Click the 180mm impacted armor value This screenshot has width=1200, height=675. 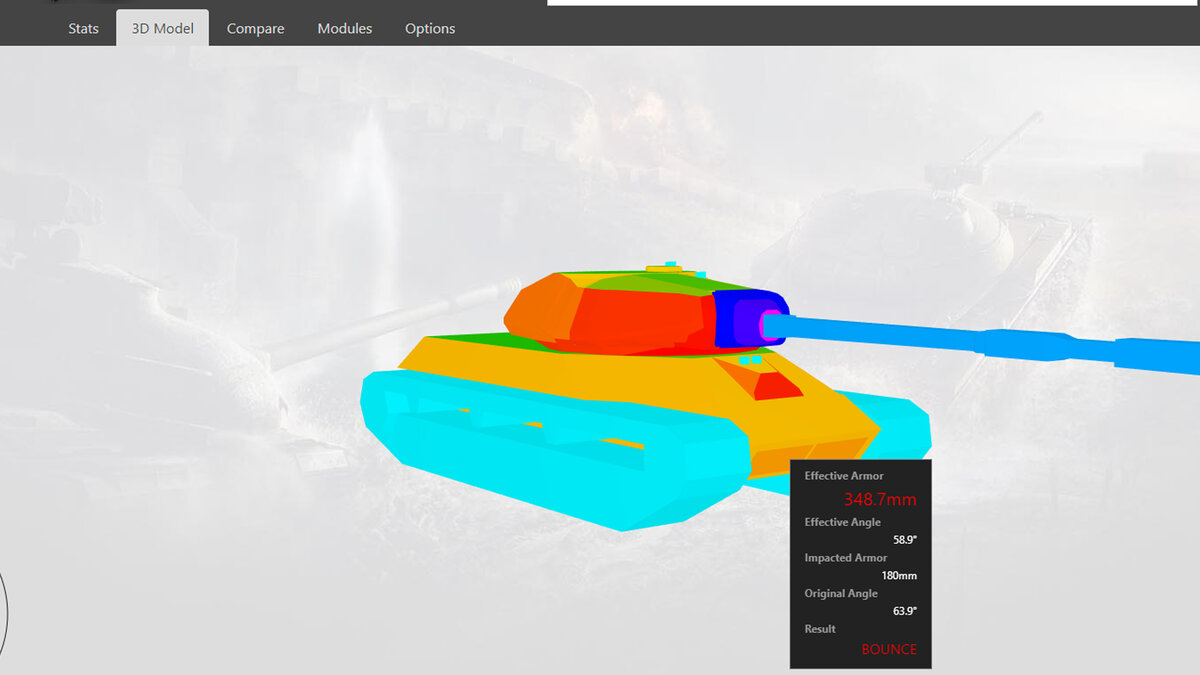pyautogui.click(x=899, y=575)
